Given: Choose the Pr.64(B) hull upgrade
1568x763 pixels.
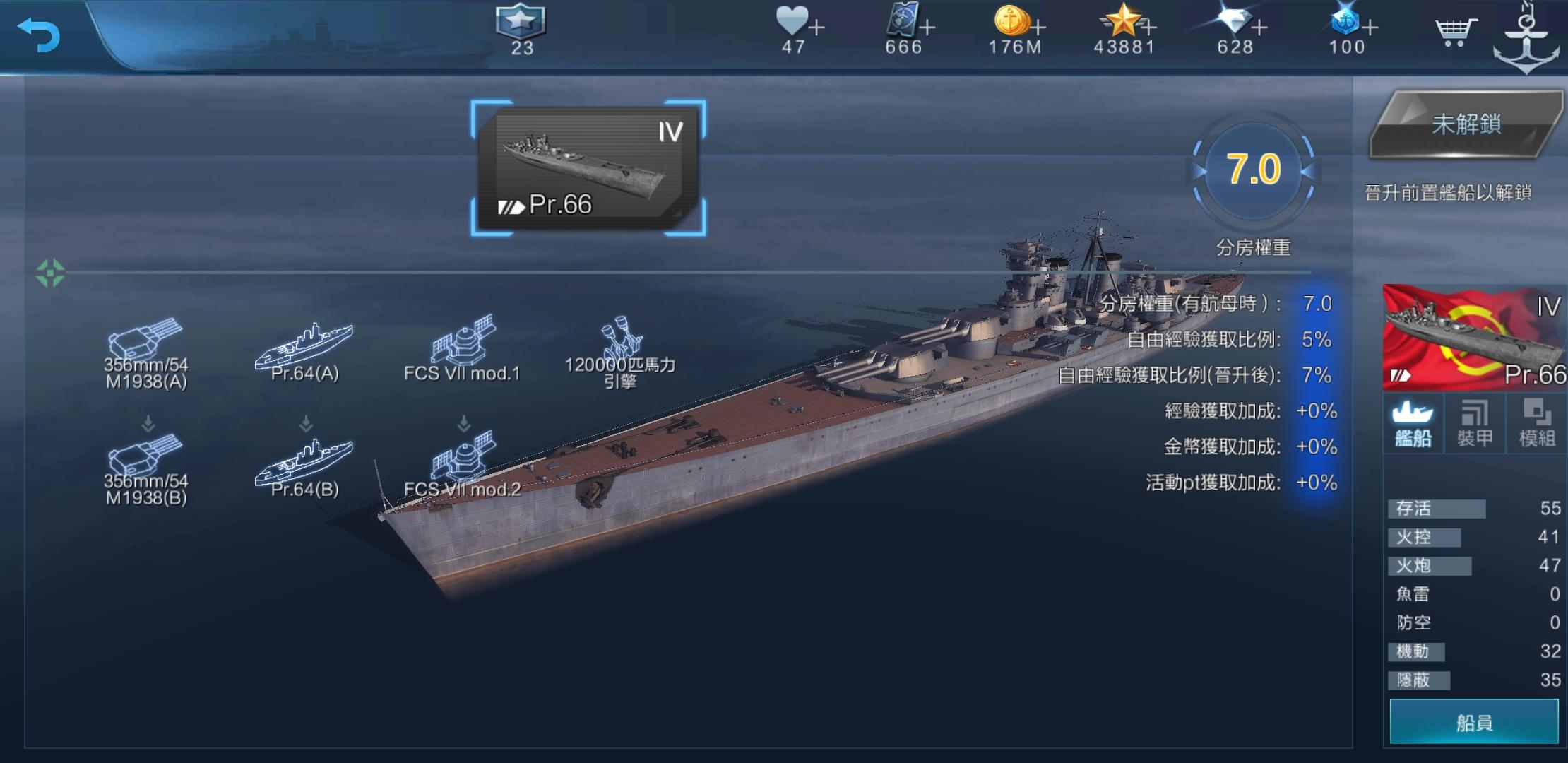Looking at the screenshot, I should point(304,468).
